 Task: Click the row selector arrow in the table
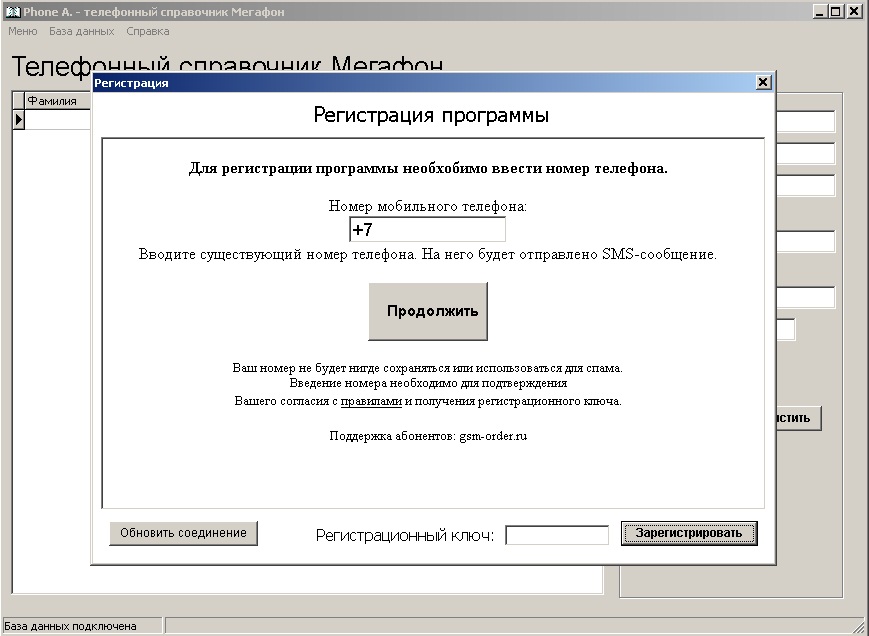click(x=19, y=119)
